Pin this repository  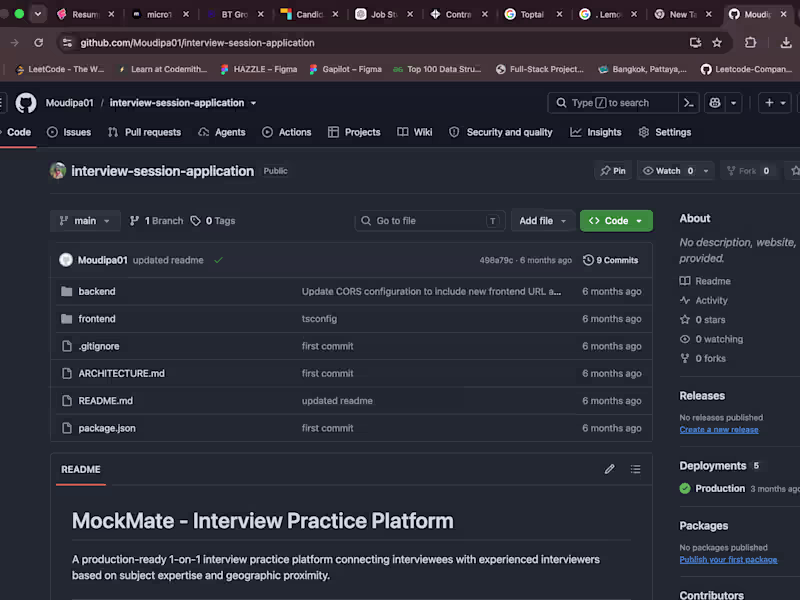pyautogui.click(x=613, y=171)
